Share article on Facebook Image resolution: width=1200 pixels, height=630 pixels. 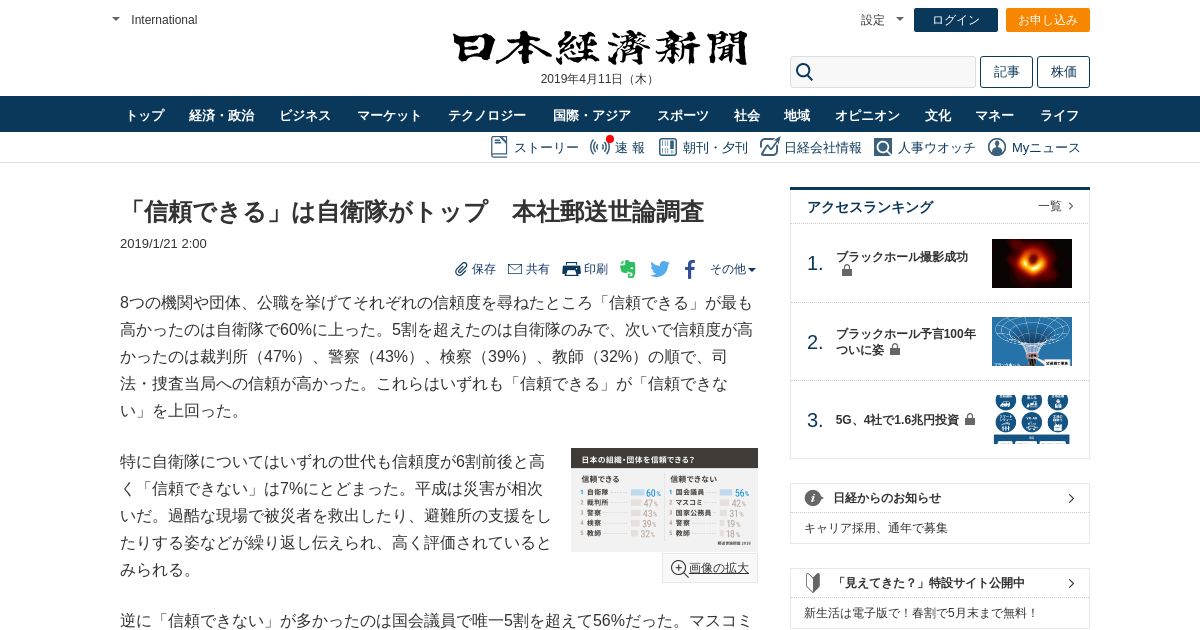690,269
